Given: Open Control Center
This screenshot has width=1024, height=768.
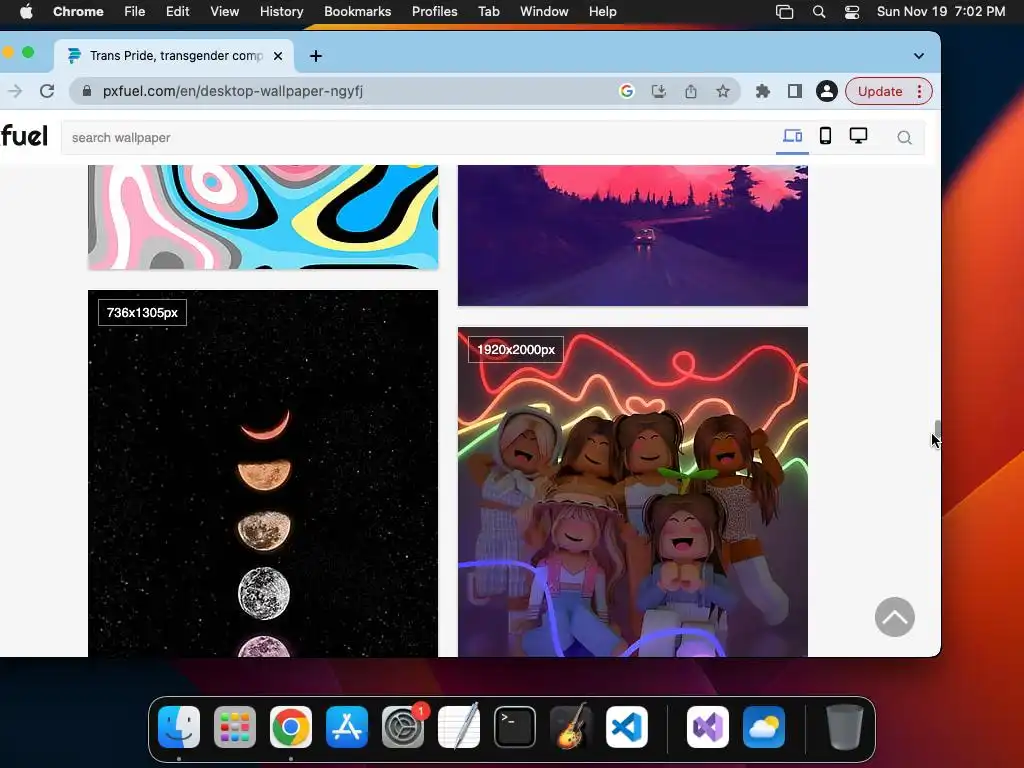Looking at the screenshot, I should (852, 12).
